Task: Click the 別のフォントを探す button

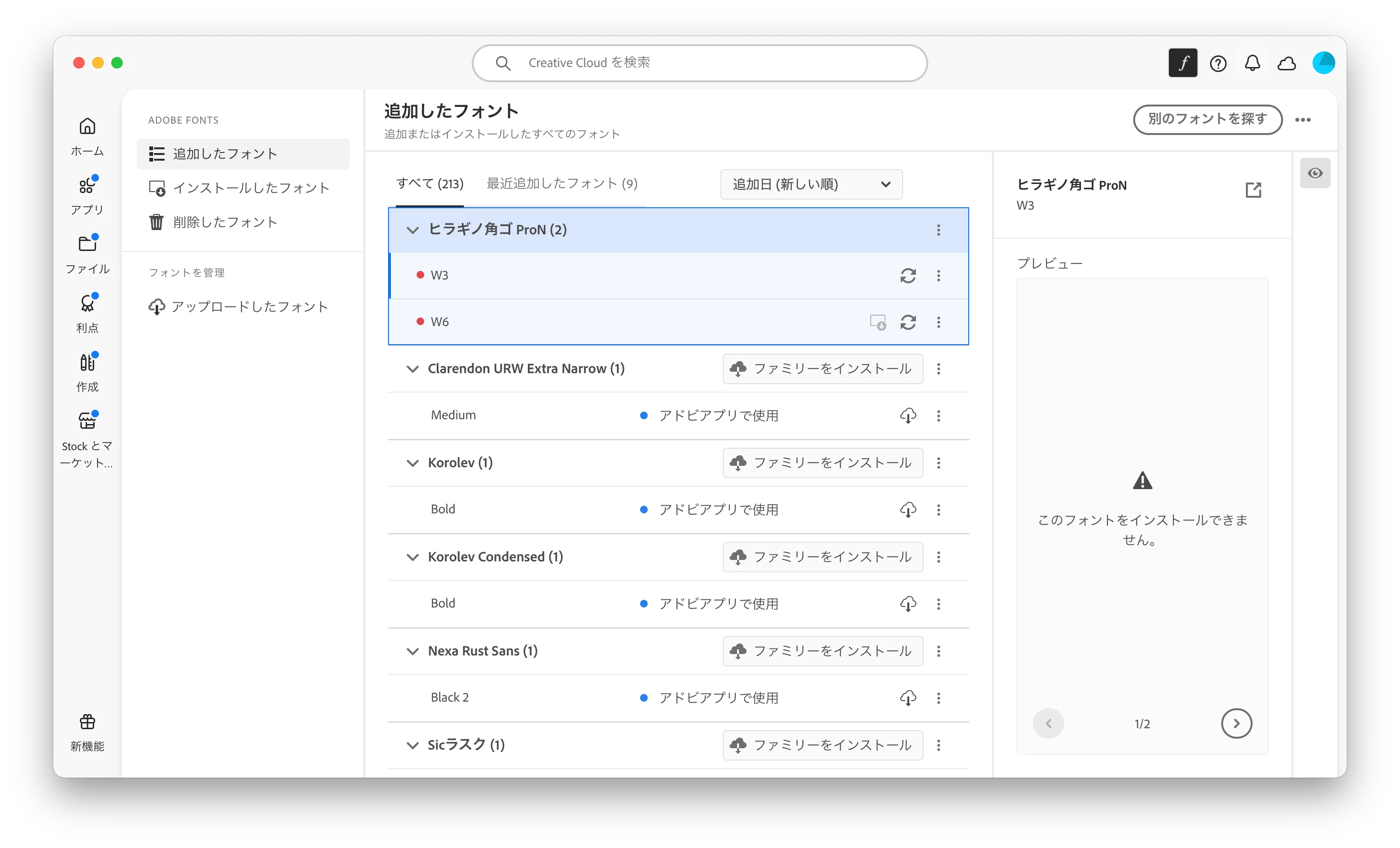Action: point(1207,119)
